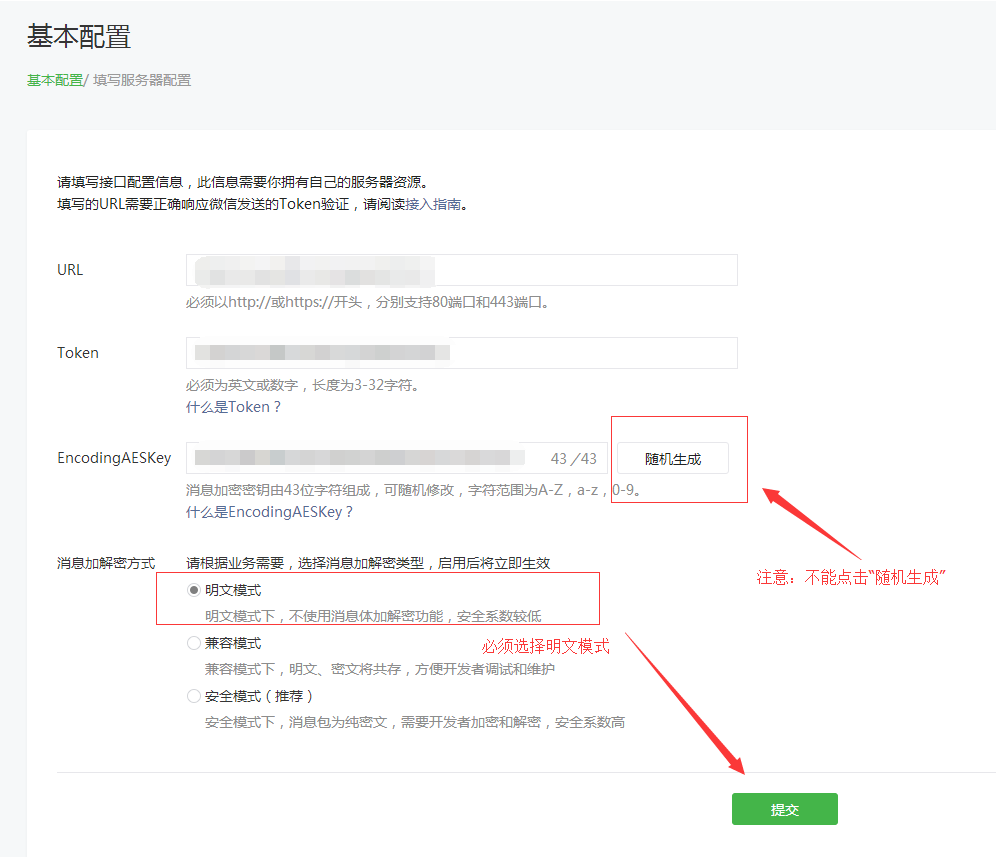This screenshot has width=996, height=857.
Task: Click the EncodingAESKey field label
Action: coord(114,458)
